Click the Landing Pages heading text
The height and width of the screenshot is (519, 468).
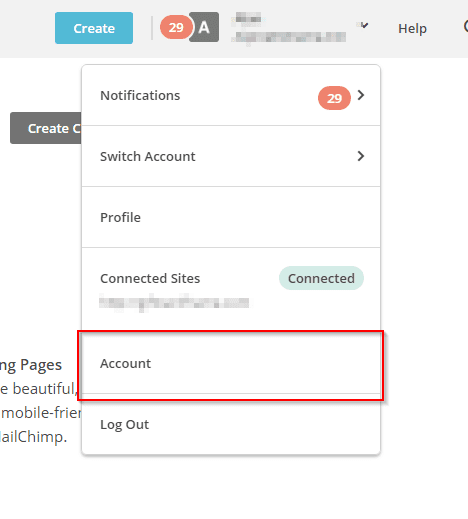(x=31, y=365)
